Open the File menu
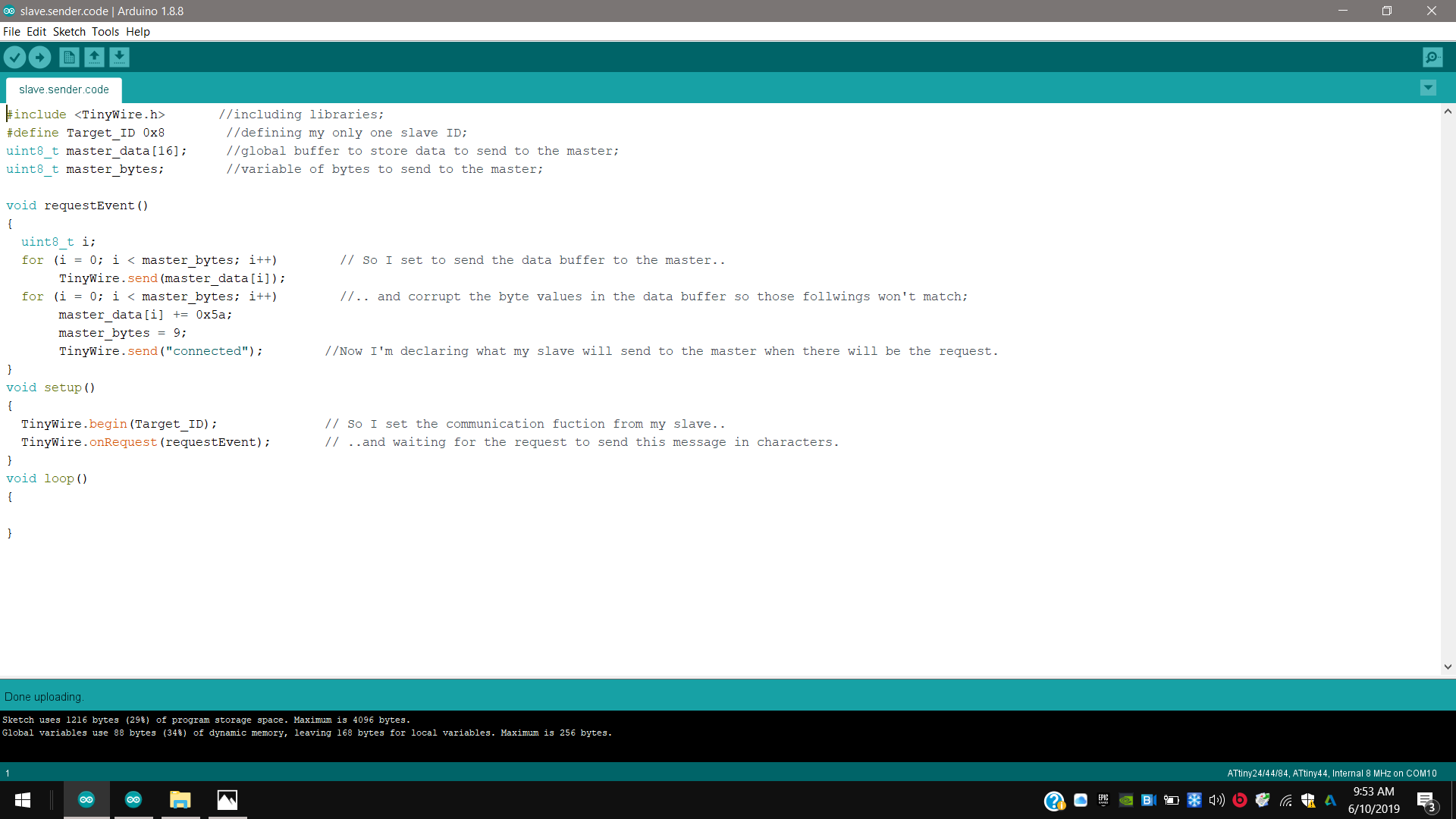 (x=11, y=32)
